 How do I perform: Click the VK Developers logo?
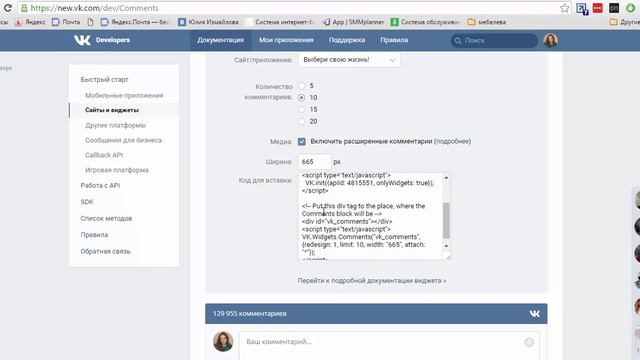pyautogui.click(x=102, y=40)
